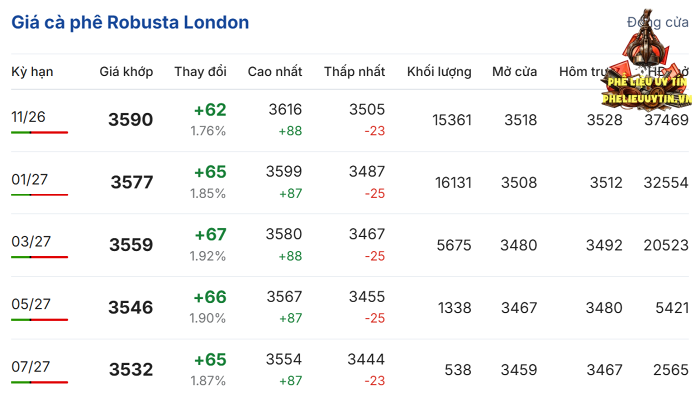Click the +67 change value

[x=210, y=234]
